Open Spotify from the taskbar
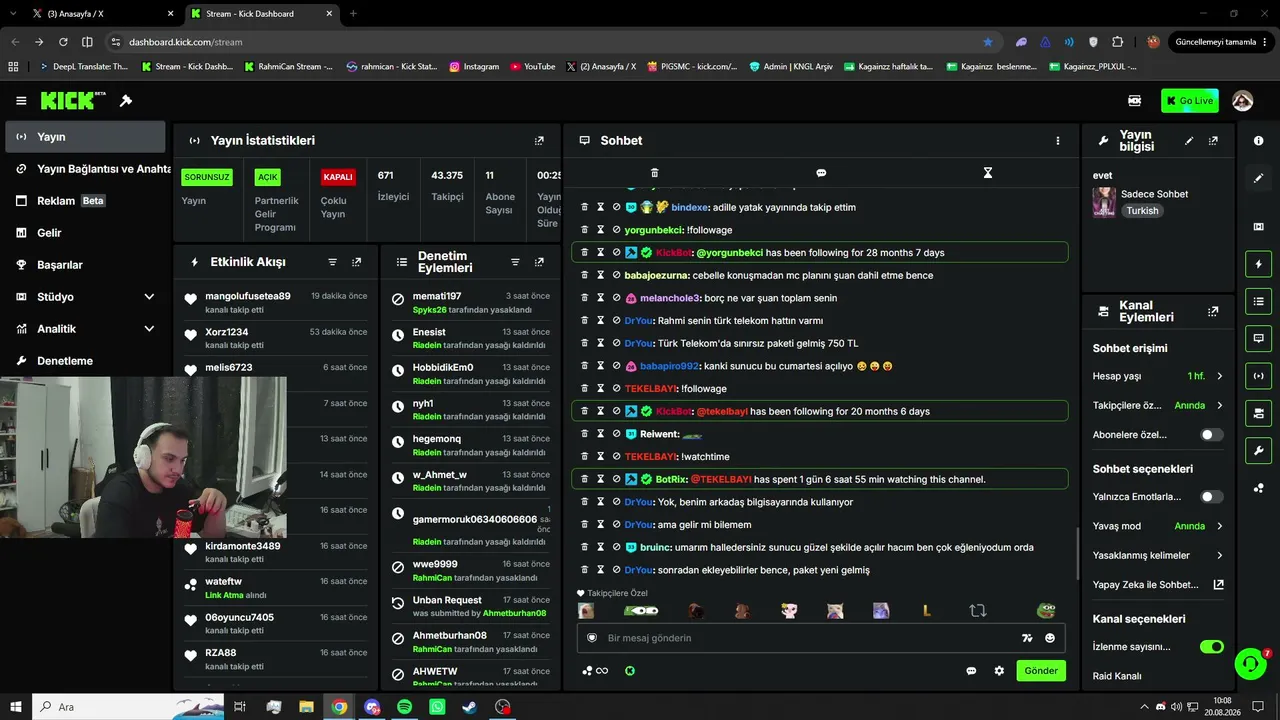Image resolution: width=1280 pixels, height=720 pixels. click(404, 707)
